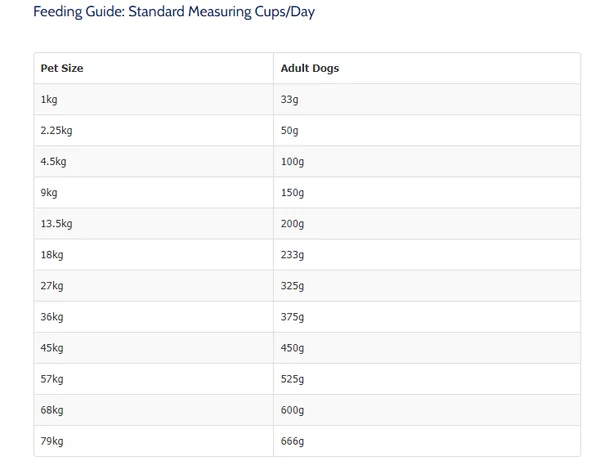Select the 68kg pet size cell
This screenshot has height=465, width=600.
click(x=52, y=409)
